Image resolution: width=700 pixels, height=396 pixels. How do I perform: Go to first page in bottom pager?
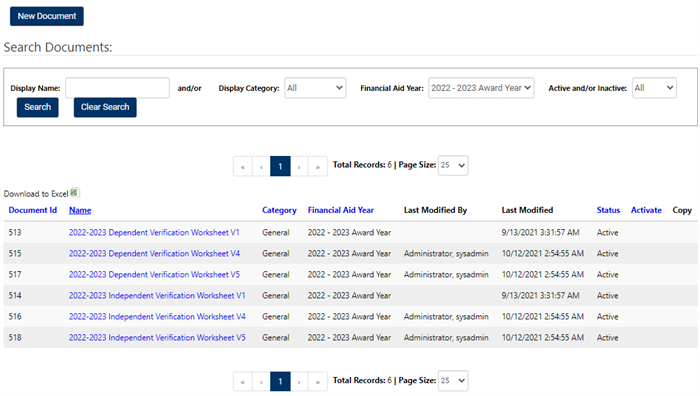point(243,382)
